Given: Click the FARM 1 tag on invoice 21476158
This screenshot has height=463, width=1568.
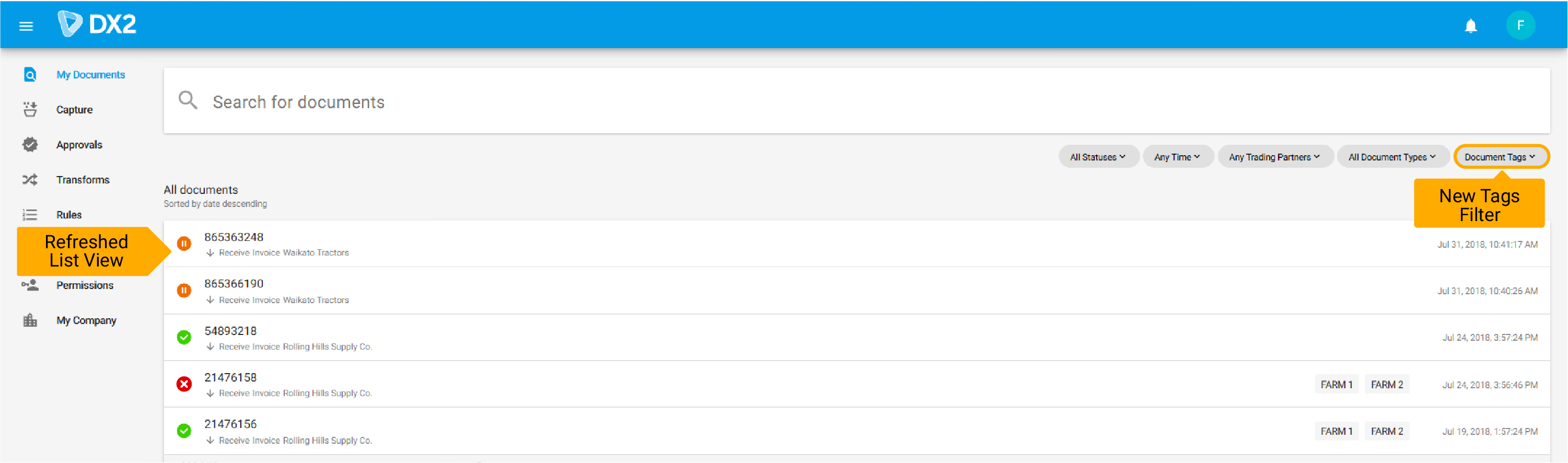Looking at the screenshot, I should (1337, 384).
